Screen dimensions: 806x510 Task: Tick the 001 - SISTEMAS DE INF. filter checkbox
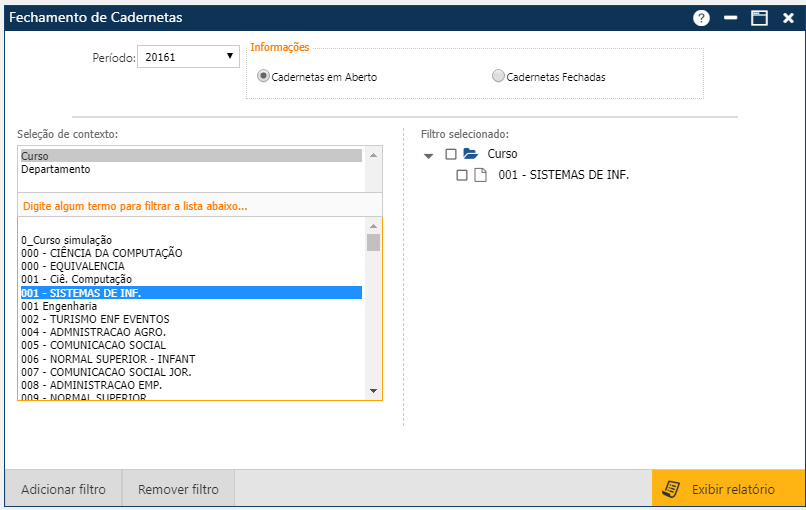click(461, 175)
